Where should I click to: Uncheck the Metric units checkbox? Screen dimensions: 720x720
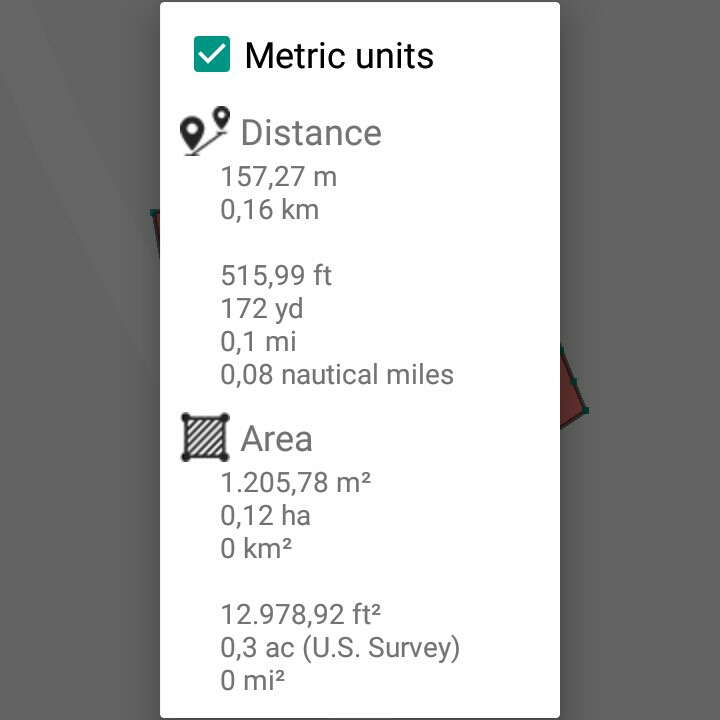click(x=212, y=54)
